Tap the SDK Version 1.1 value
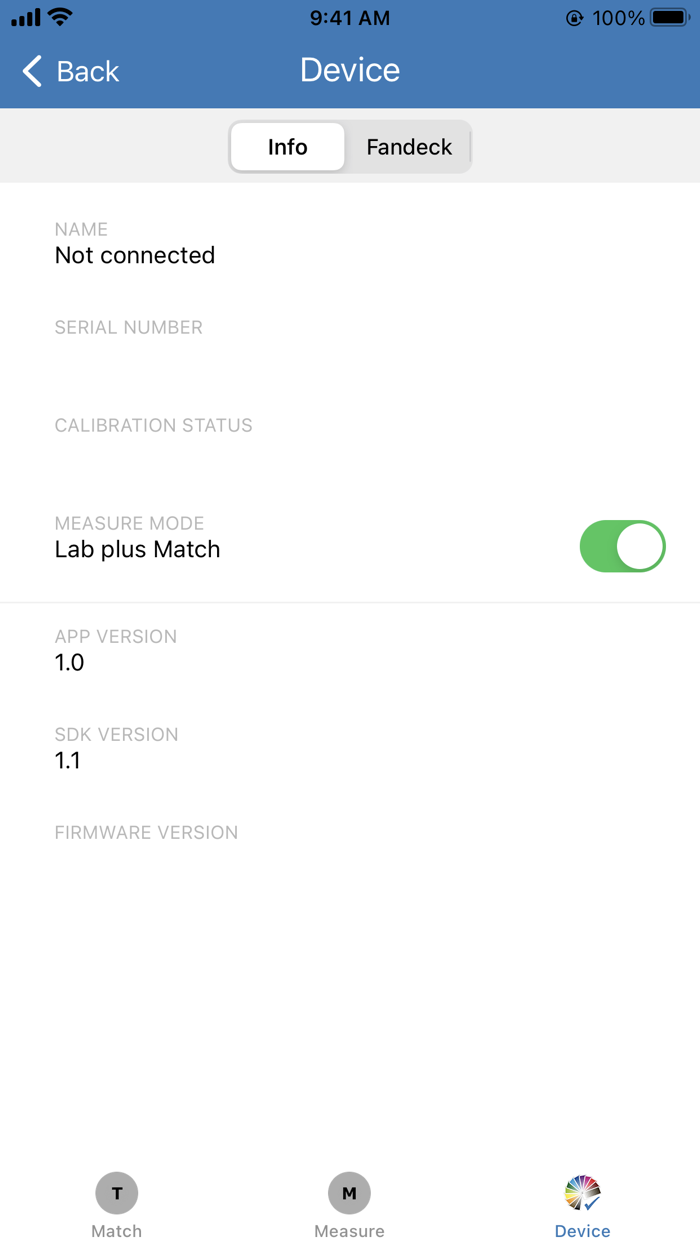Viewport: 700px width, 1244px height. coord(67,760)
